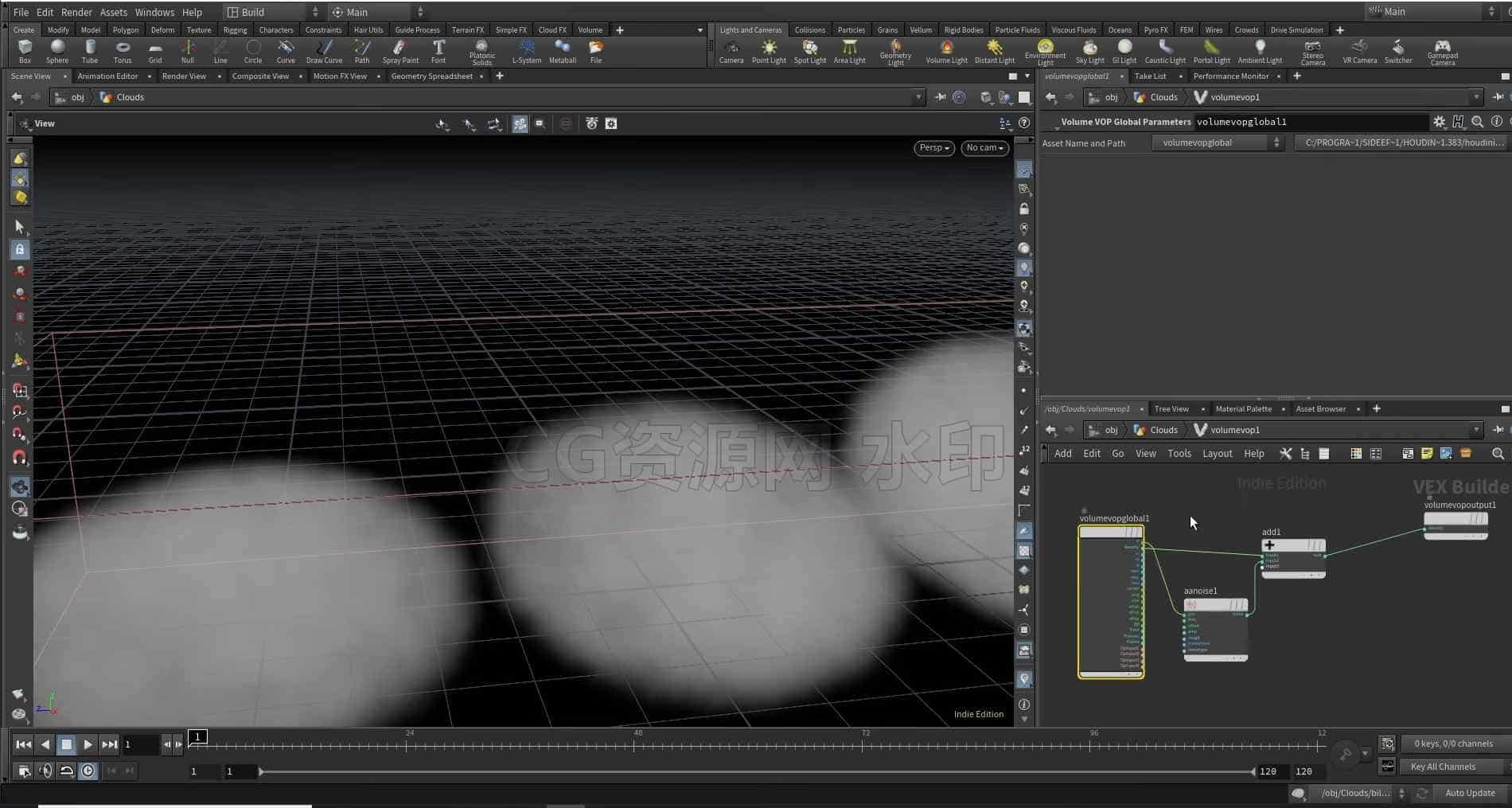Select the Spray Paint tool
Screen dimensions: 1512x808
[x=400, y=52]
